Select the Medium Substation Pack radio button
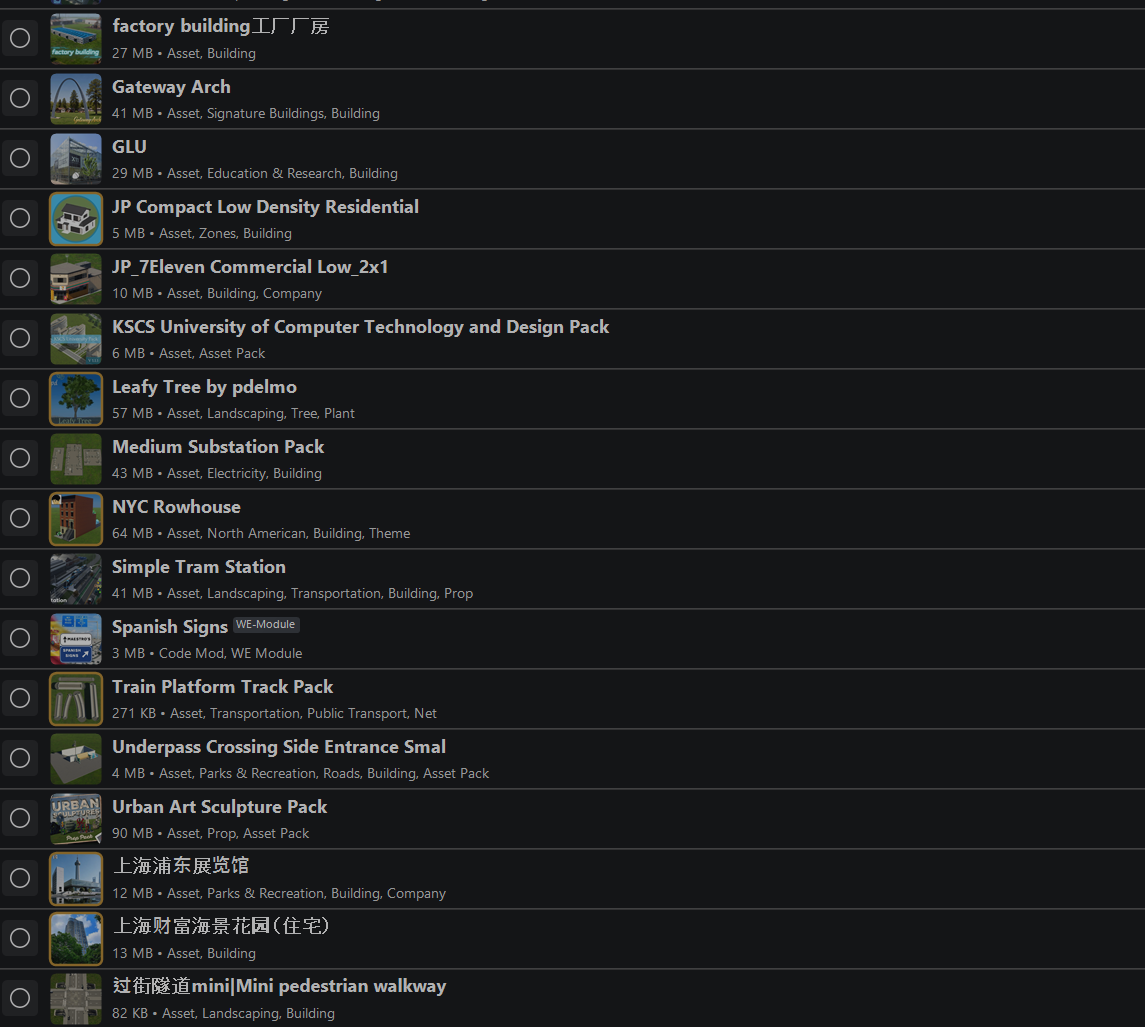1145x1027 pixels. [x=20, y=458]
